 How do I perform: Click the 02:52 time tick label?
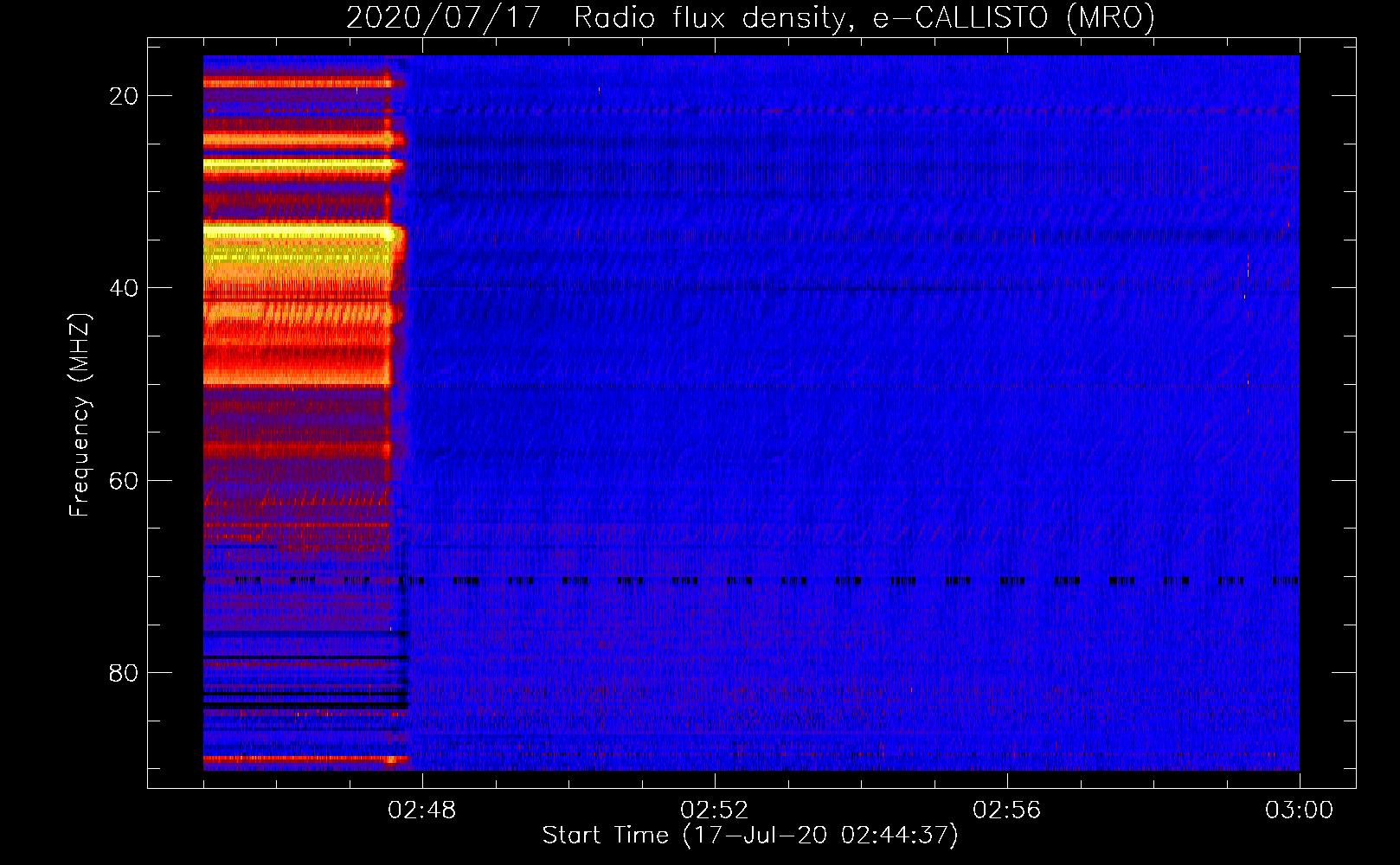point(715,811)
